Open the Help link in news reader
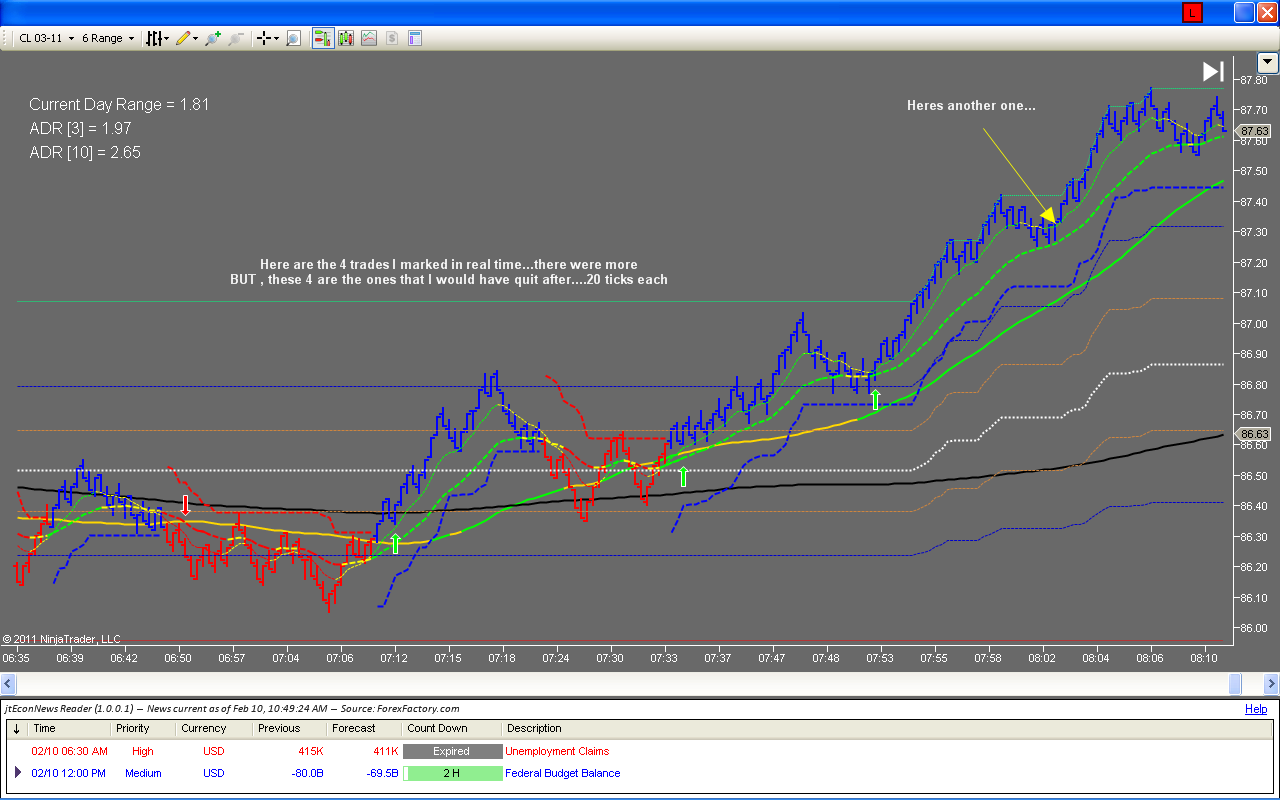Image resolution: width=1280 pixels, height=800 pixels. click(1256, 709)
